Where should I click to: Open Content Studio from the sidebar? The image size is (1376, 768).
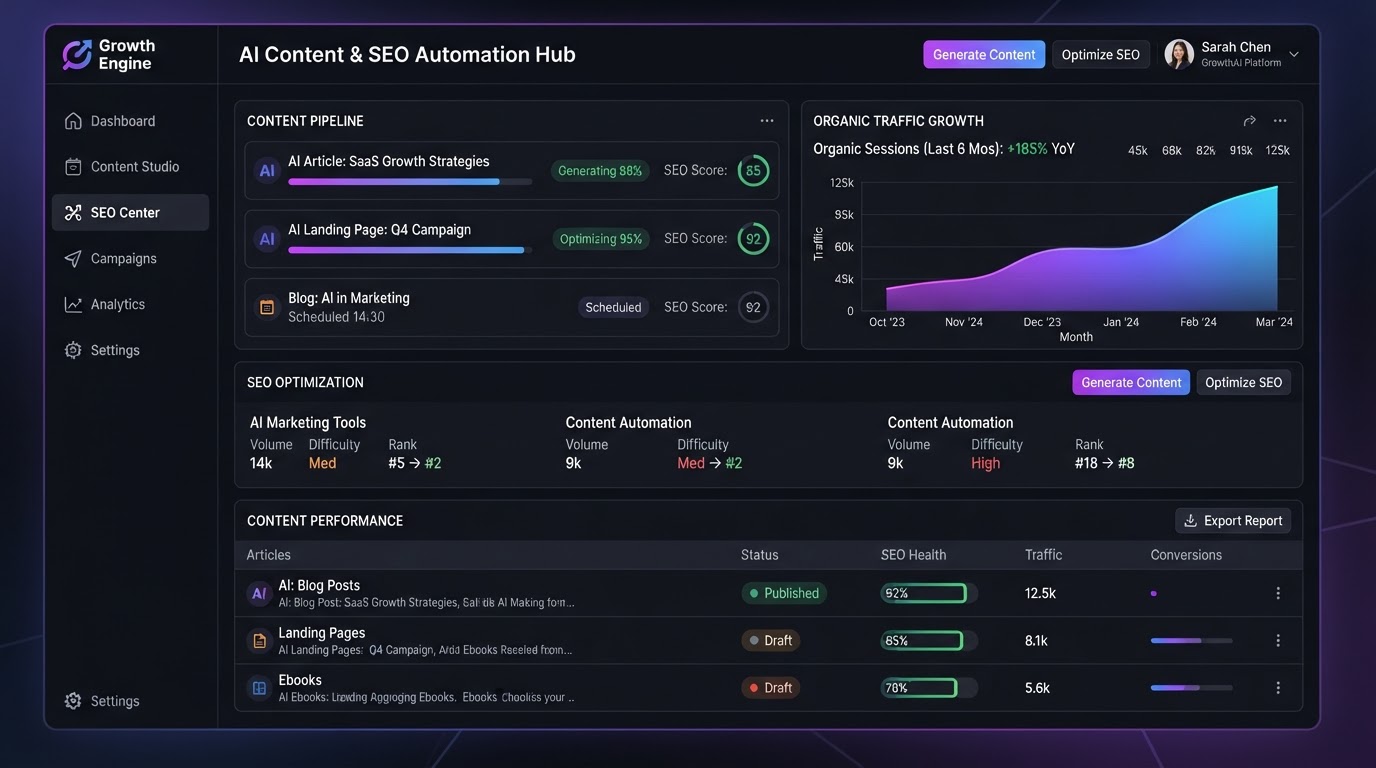tap(130, 167)
